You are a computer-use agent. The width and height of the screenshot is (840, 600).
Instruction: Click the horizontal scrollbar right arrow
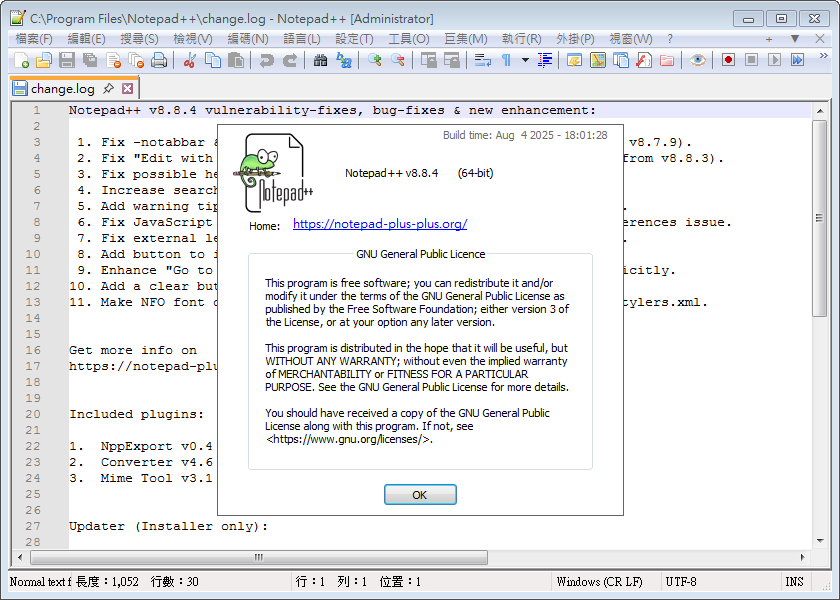(802, 557)
